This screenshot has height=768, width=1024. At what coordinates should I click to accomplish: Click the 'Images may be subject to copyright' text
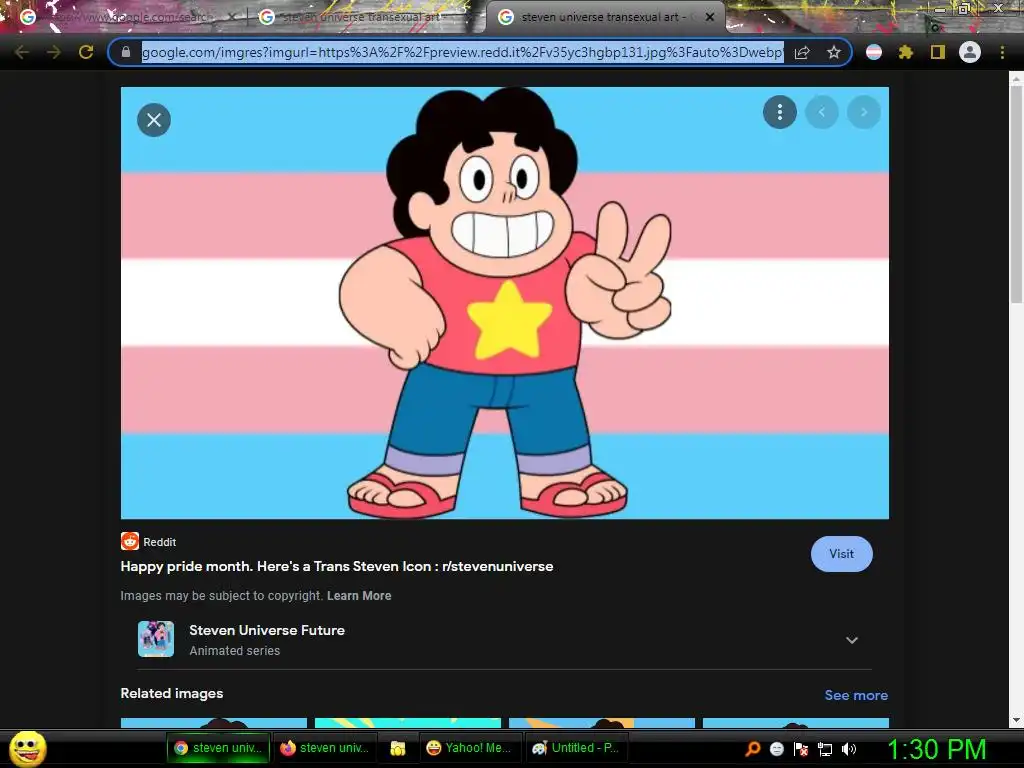[x=221, y=596]
